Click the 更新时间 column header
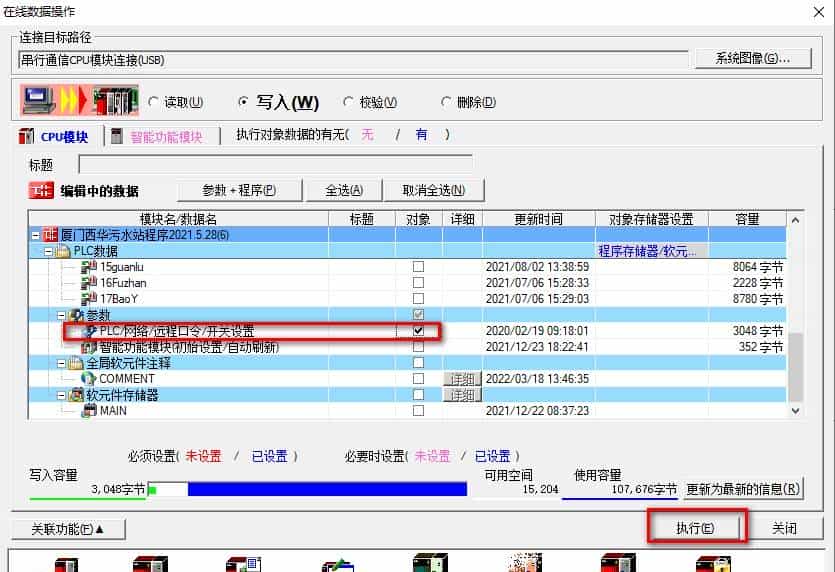Viewport: 835px width, 572px height. 538,219
